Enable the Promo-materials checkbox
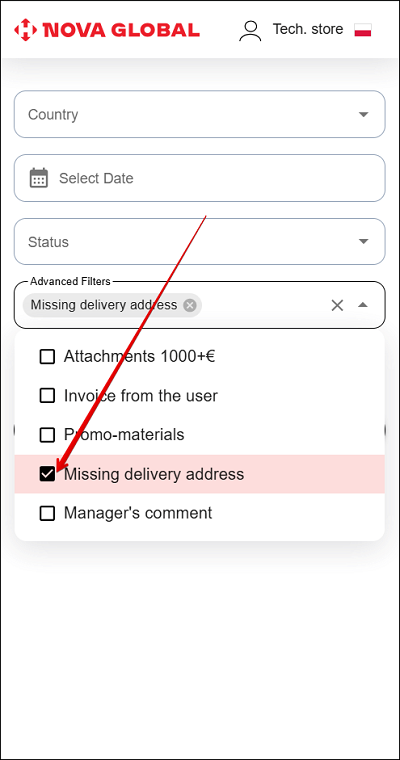The height and width of the screenshot is (760, 400). [47, 435]
